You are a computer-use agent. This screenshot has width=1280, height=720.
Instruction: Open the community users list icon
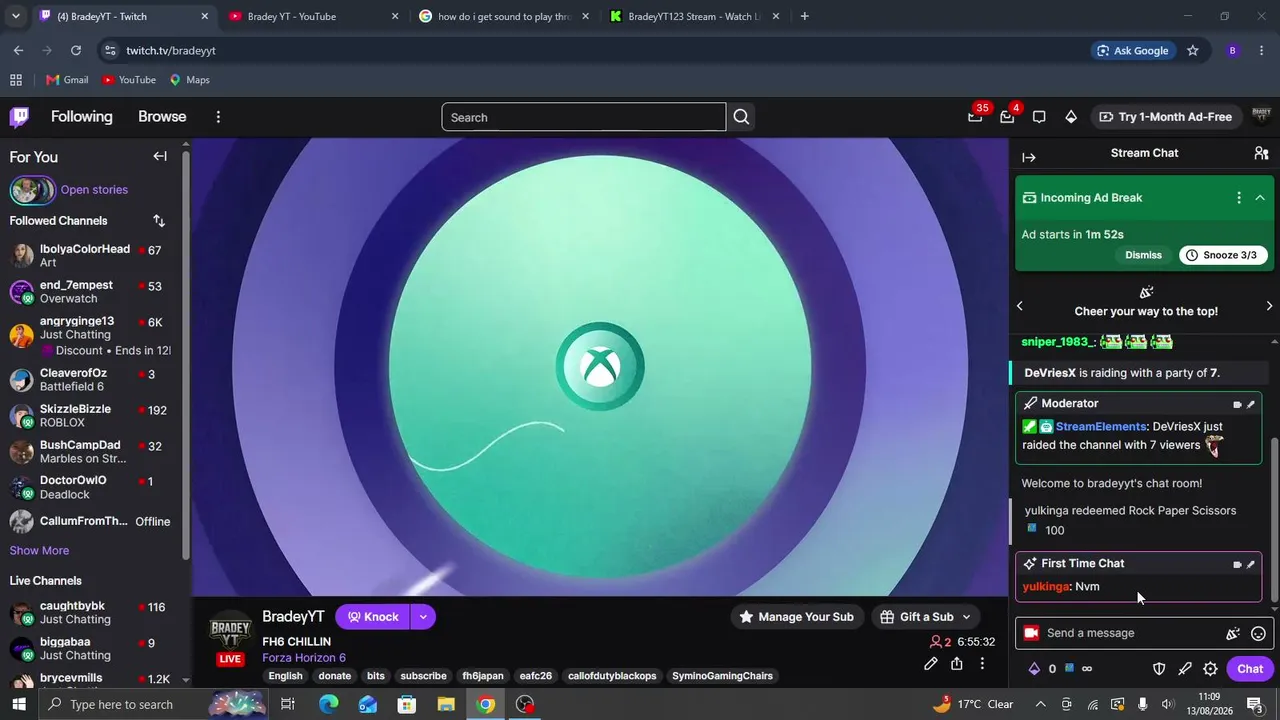[1261, 153]
